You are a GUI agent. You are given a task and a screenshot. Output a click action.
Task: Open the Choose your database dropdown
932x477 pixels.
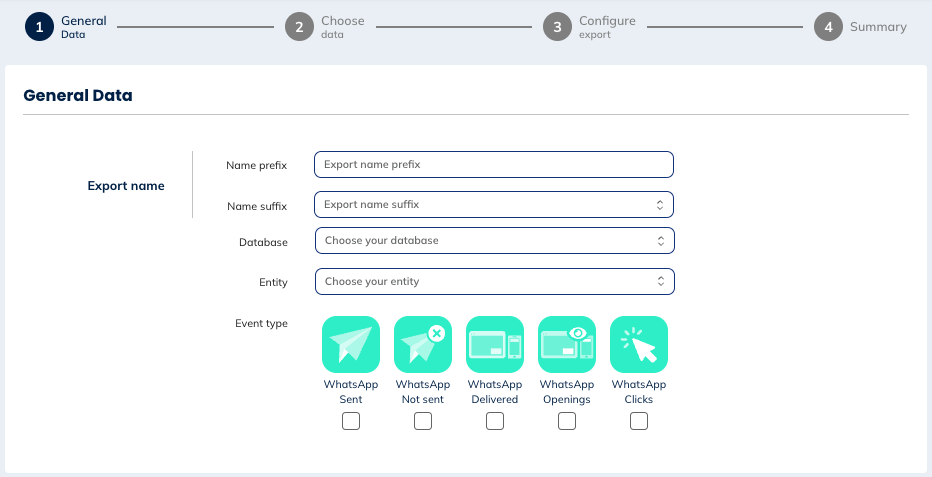(495, 241)
